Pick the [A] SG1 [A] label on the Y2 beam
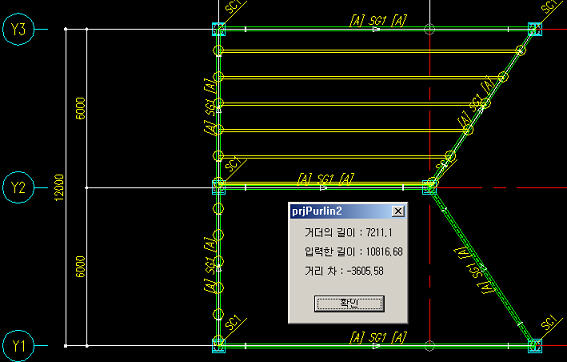This screenshot has width=567, height=362. click(x=325, y=179)
